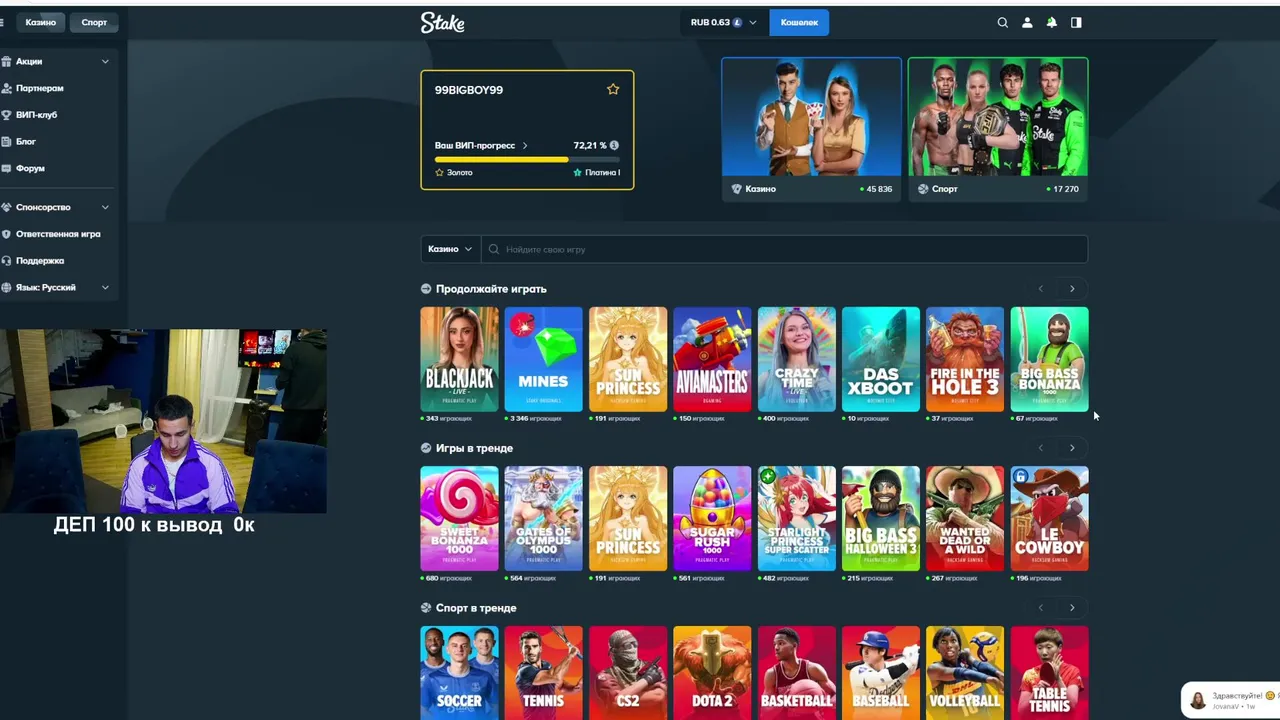Viewport: 1280px width, 720px height.
Task: Click previous arrow in Игры в тренде row
Action: click(x=1040, y=448)
